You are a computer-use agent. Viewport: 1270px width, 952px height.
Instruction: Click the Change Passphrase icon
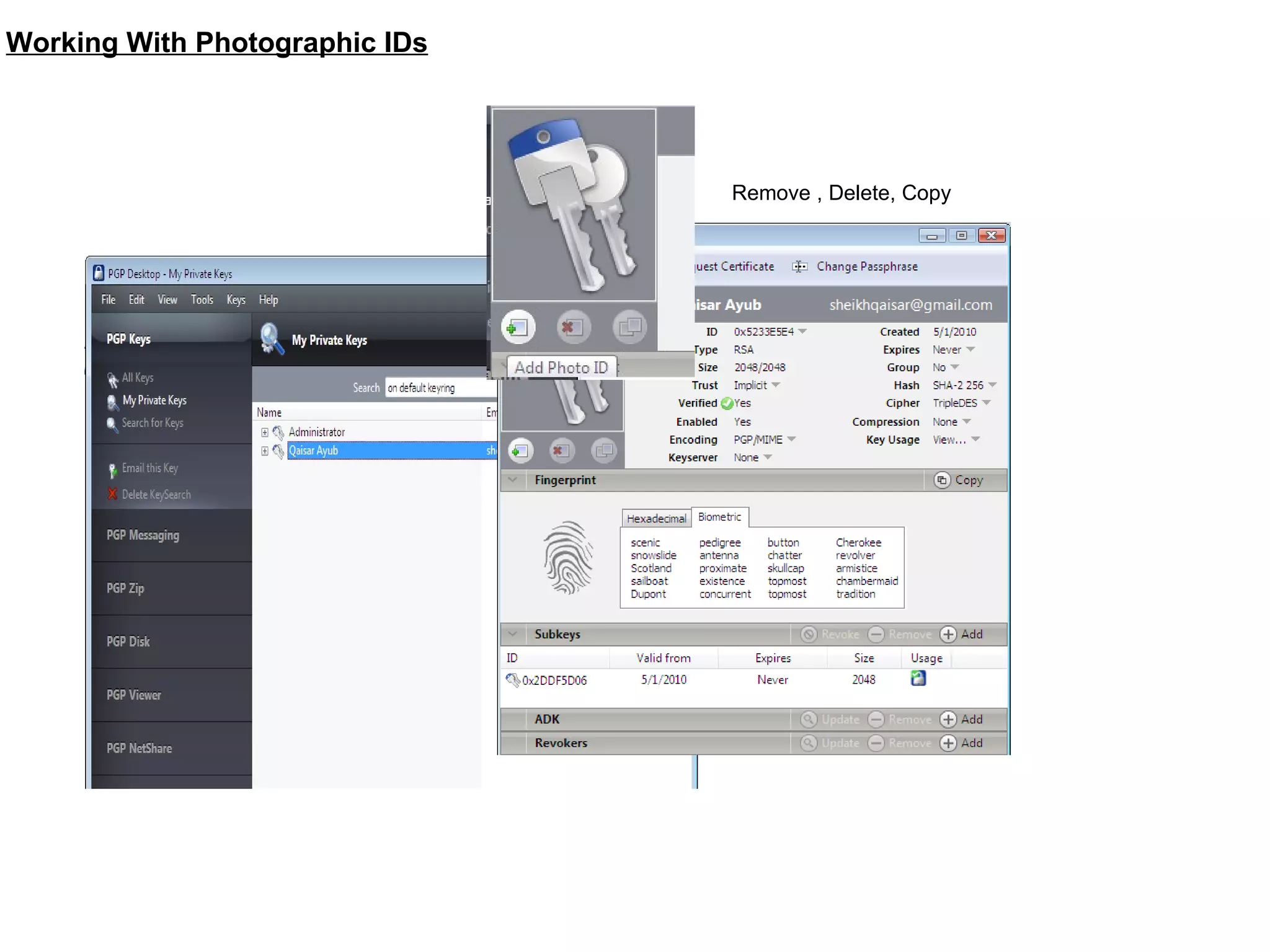coord(799,267)
